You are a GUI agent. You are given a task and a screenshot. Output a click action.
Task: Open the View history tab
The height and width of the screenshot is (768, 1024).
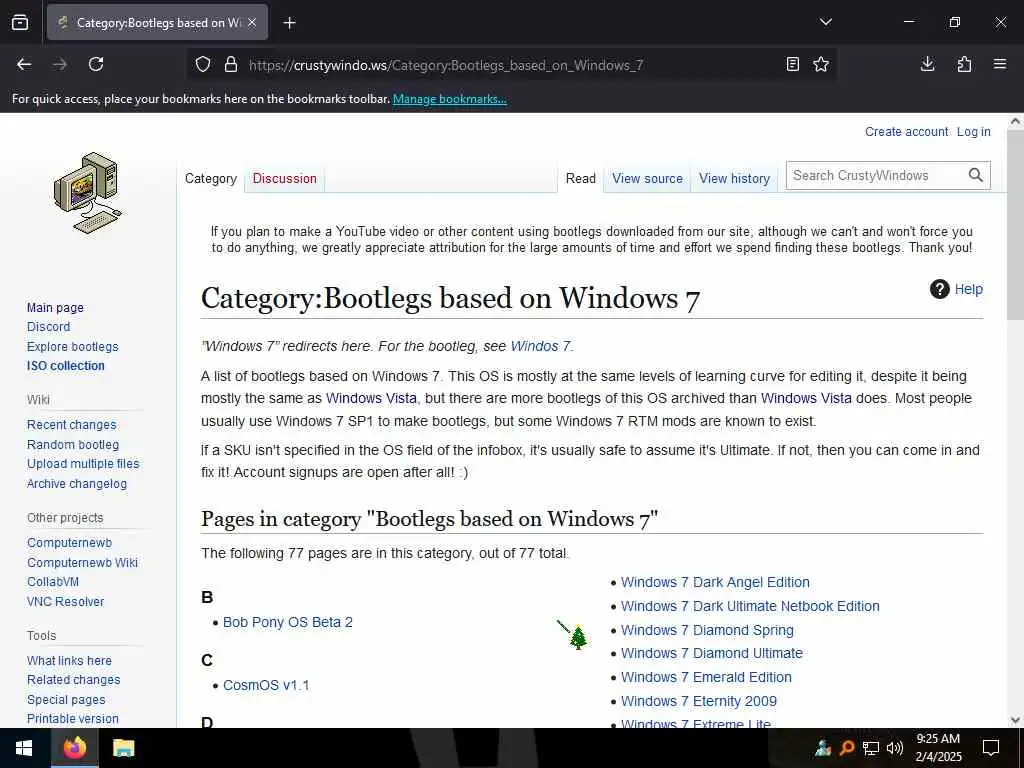(734, 178)
